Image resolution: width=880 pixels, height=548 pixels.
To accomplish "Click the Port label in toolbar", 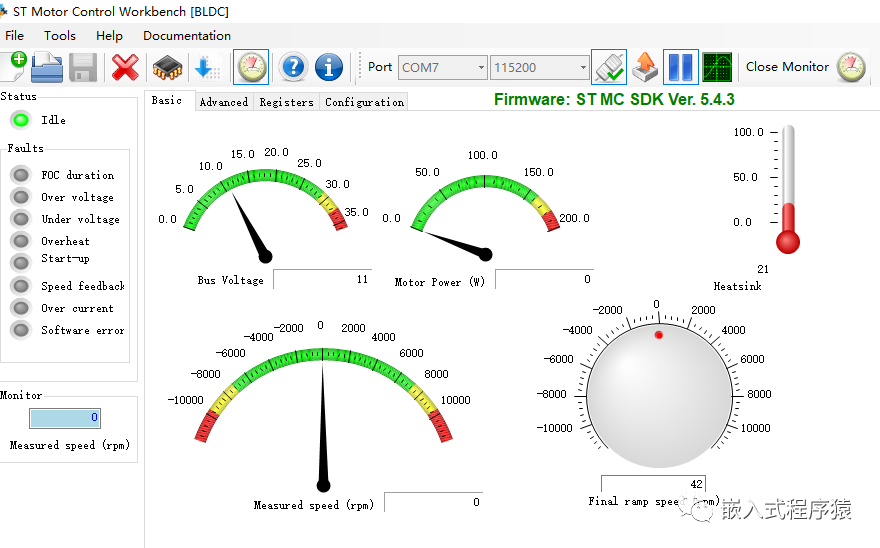I will coord(380,67).
